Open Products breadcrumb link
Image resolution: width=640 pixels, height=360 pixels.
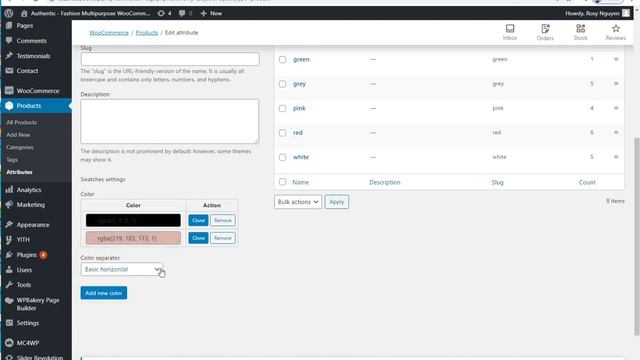click(147, 33)
